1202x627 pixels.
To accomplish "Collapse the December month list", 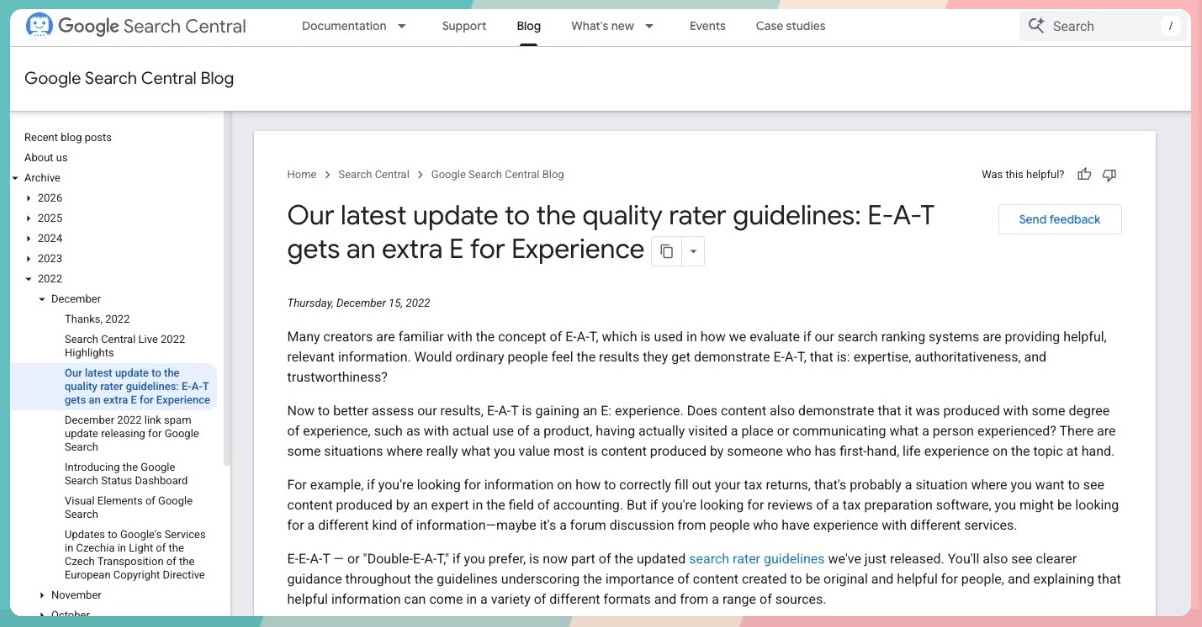I will point(42,299).
